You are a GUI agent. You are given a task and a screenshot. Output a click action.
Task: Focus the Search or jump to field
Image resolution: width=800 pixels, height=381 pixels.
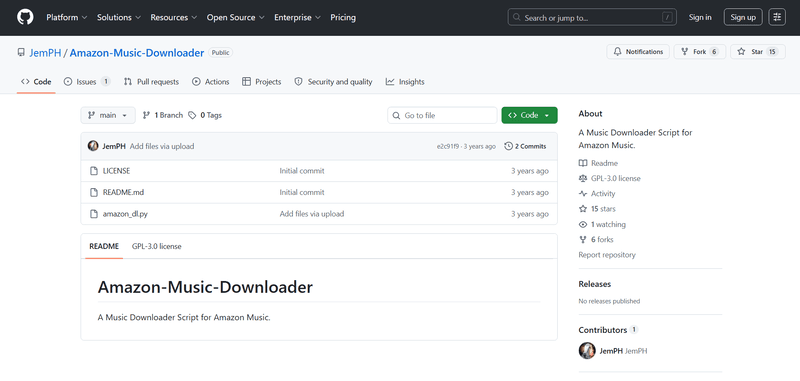coord(592,17)
